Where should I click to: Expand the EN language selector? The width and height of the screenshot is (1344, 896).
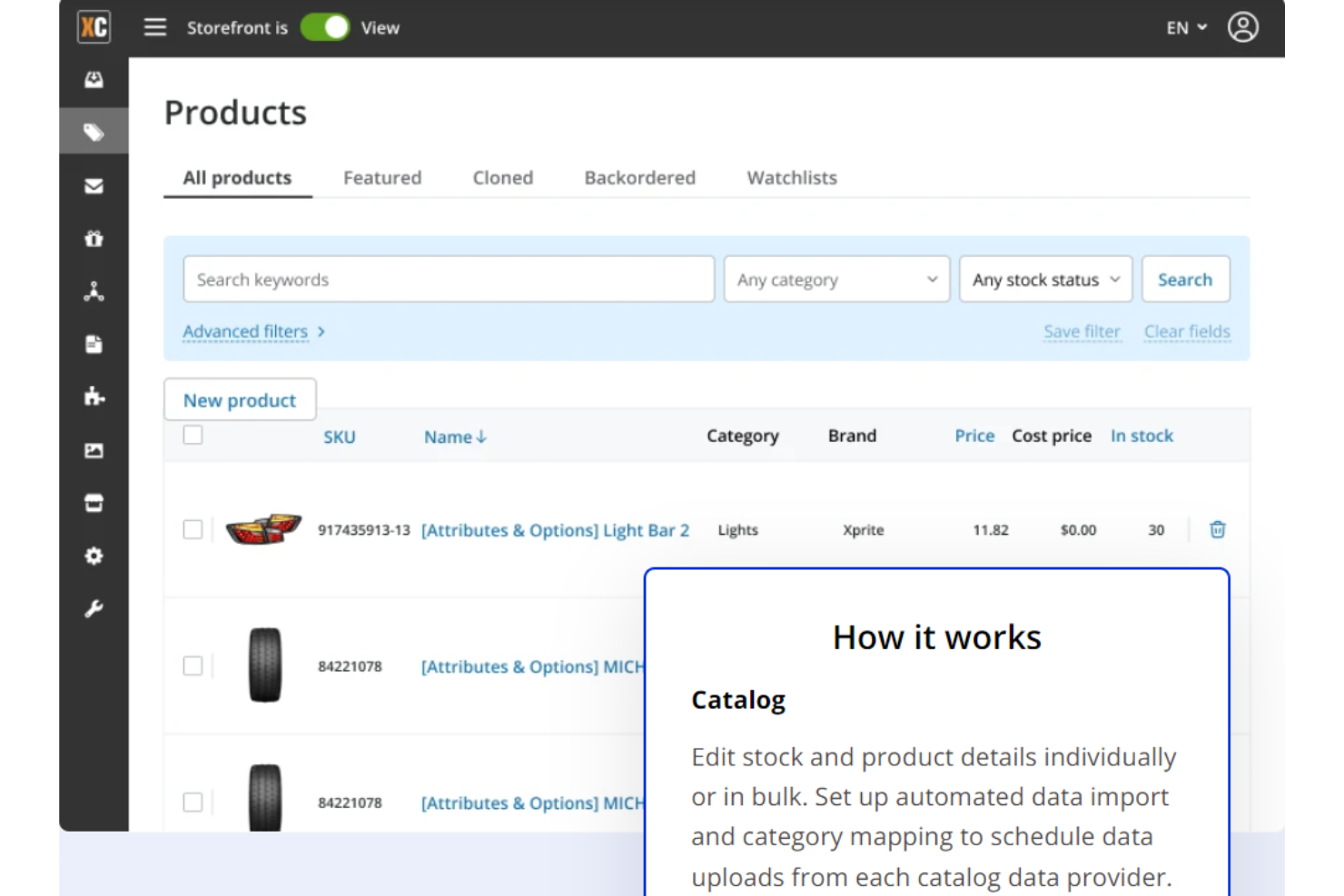click(1185, 28)
